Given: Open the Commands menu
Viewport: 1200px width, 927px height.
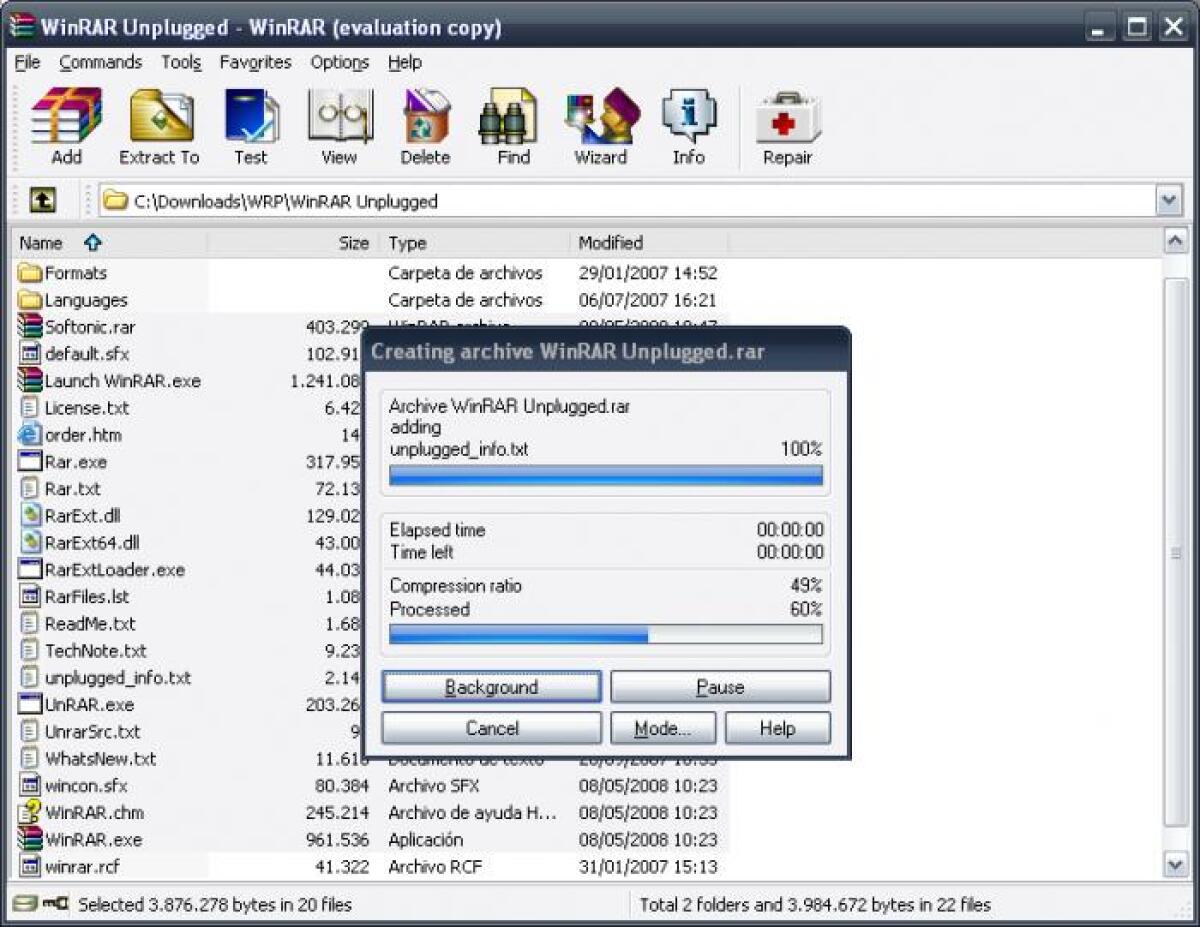Looking at the screenshot, I should point(100,62).
